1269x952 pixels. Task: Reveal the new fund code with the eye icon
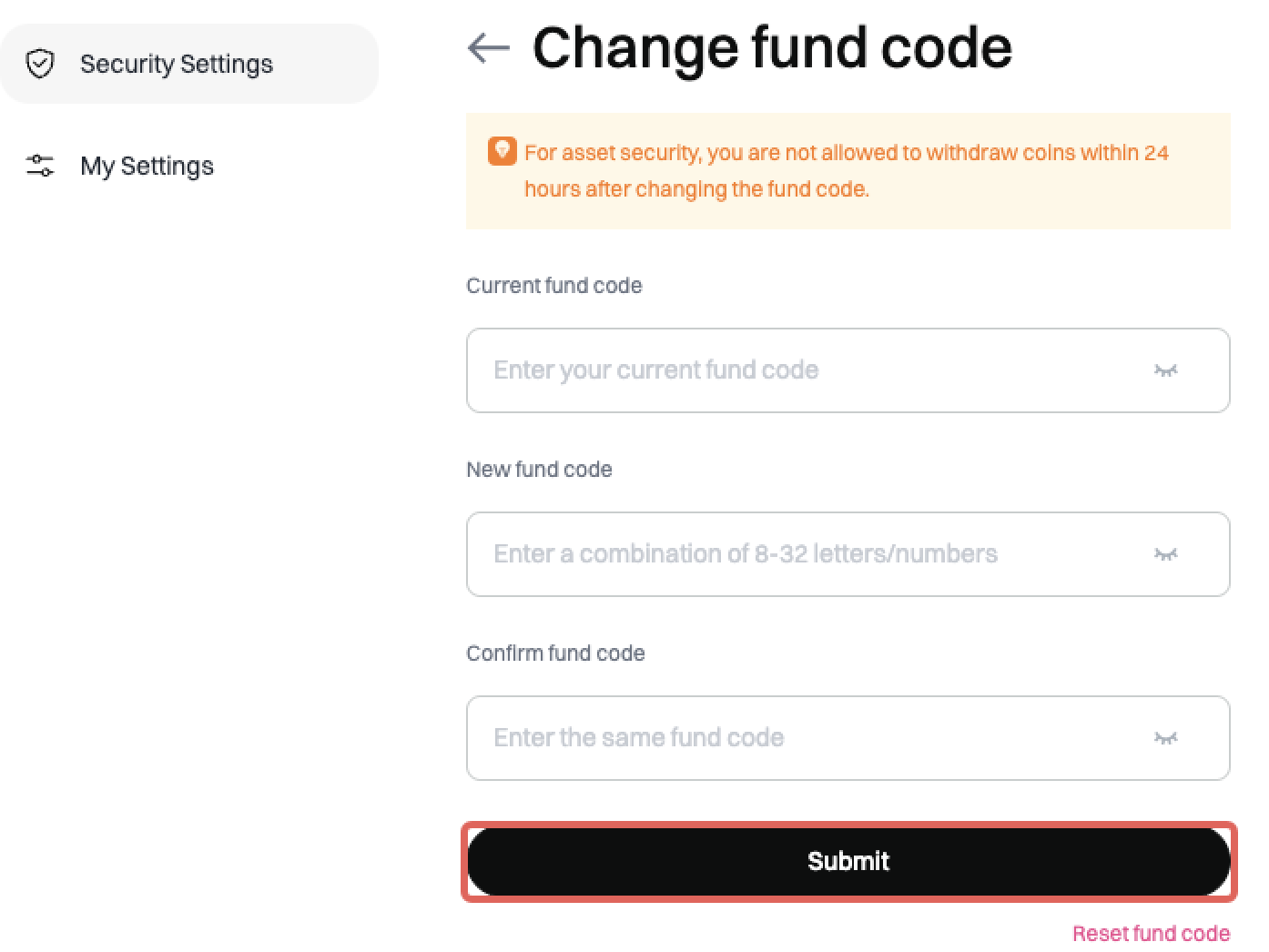1165,554
